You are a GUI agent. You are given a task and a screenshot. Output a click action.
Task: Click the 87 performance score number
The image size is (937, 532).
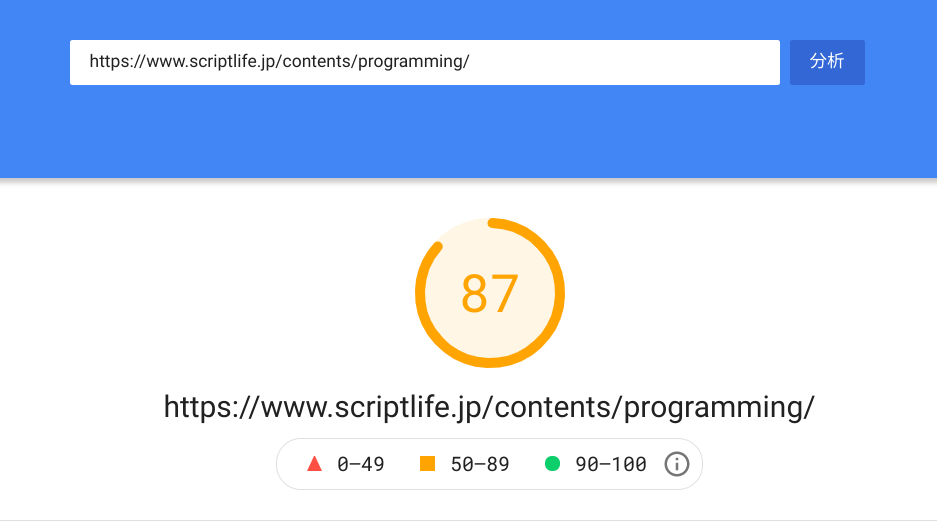[490, 294]
